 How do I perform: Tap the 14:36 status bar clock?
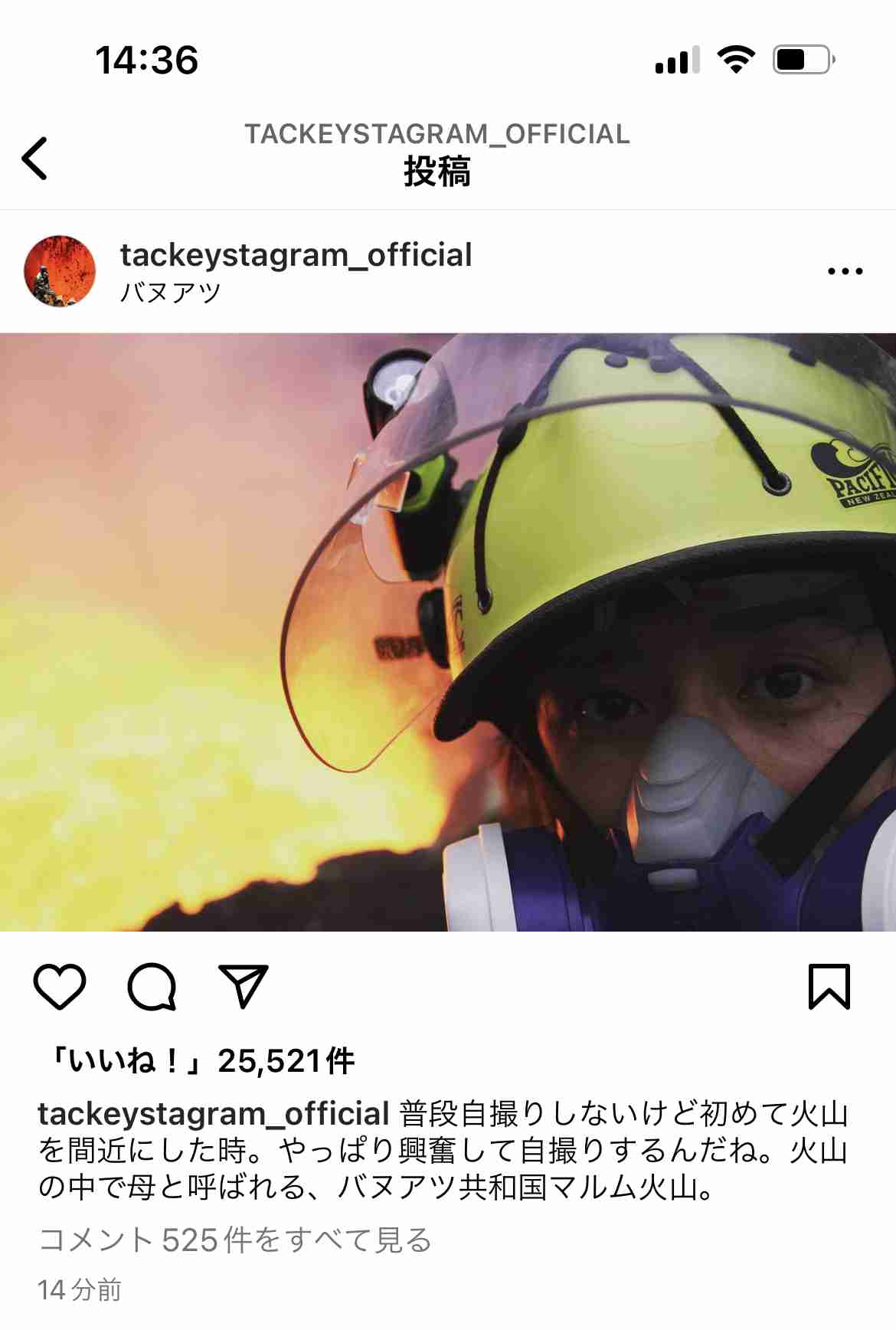146,60
